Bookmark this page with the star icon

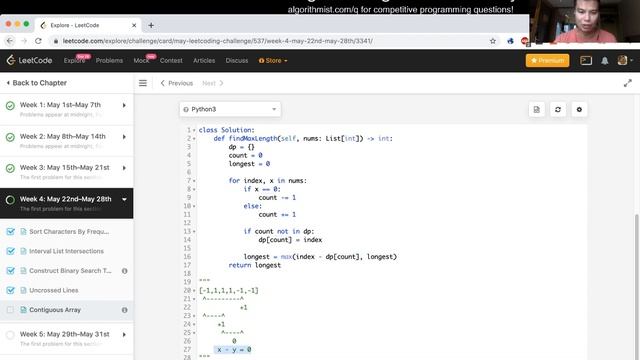coord(493,41)
